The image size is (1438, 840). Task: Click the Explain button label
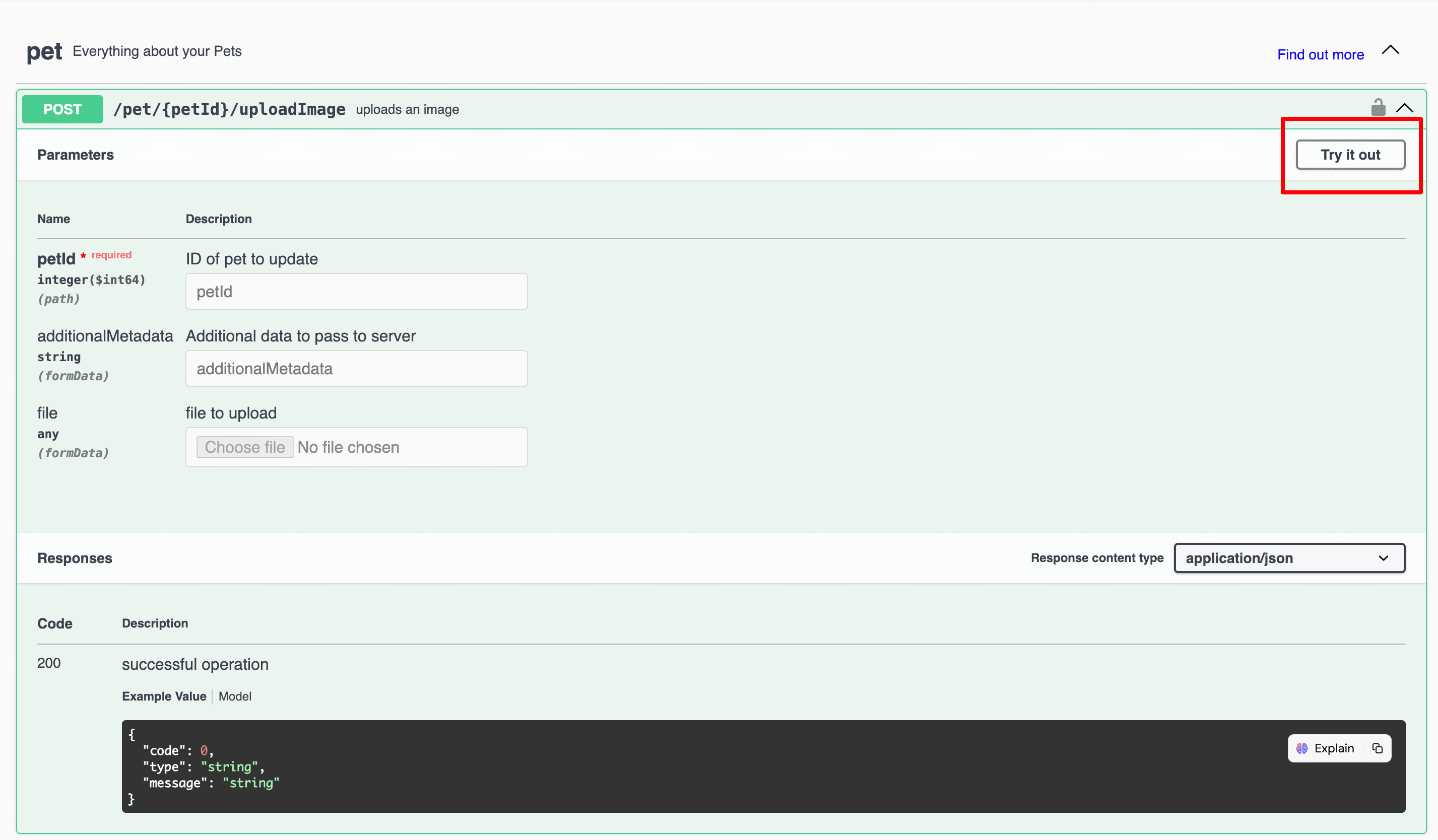pyautogui.click(x=1334, y=748)
